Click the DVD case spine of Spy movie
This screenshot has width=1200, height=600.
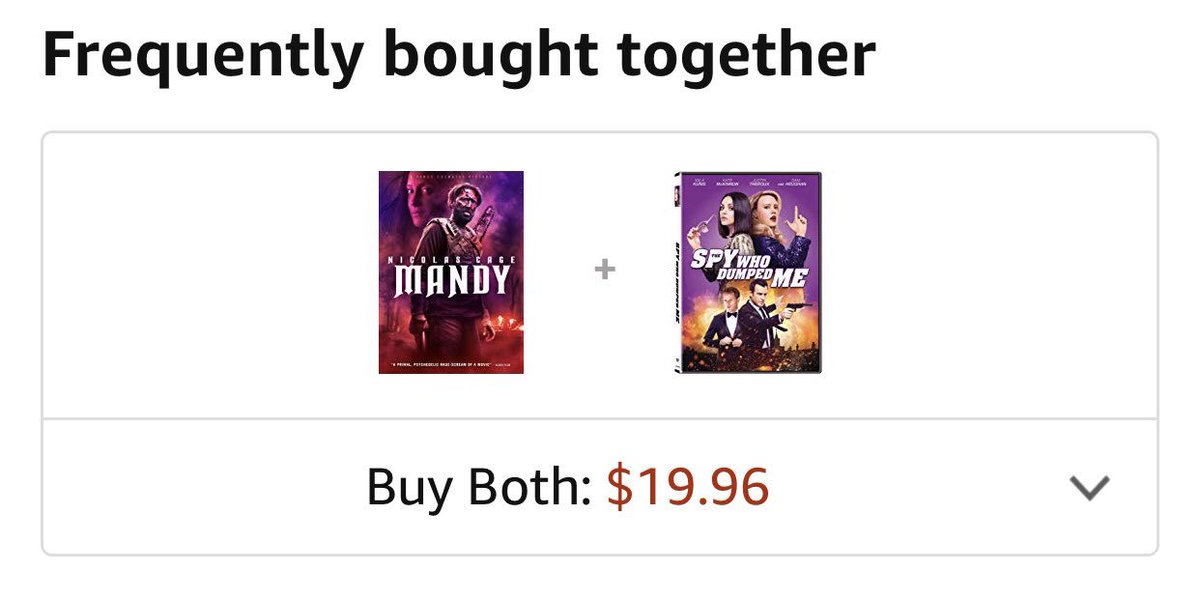point(680,272)
